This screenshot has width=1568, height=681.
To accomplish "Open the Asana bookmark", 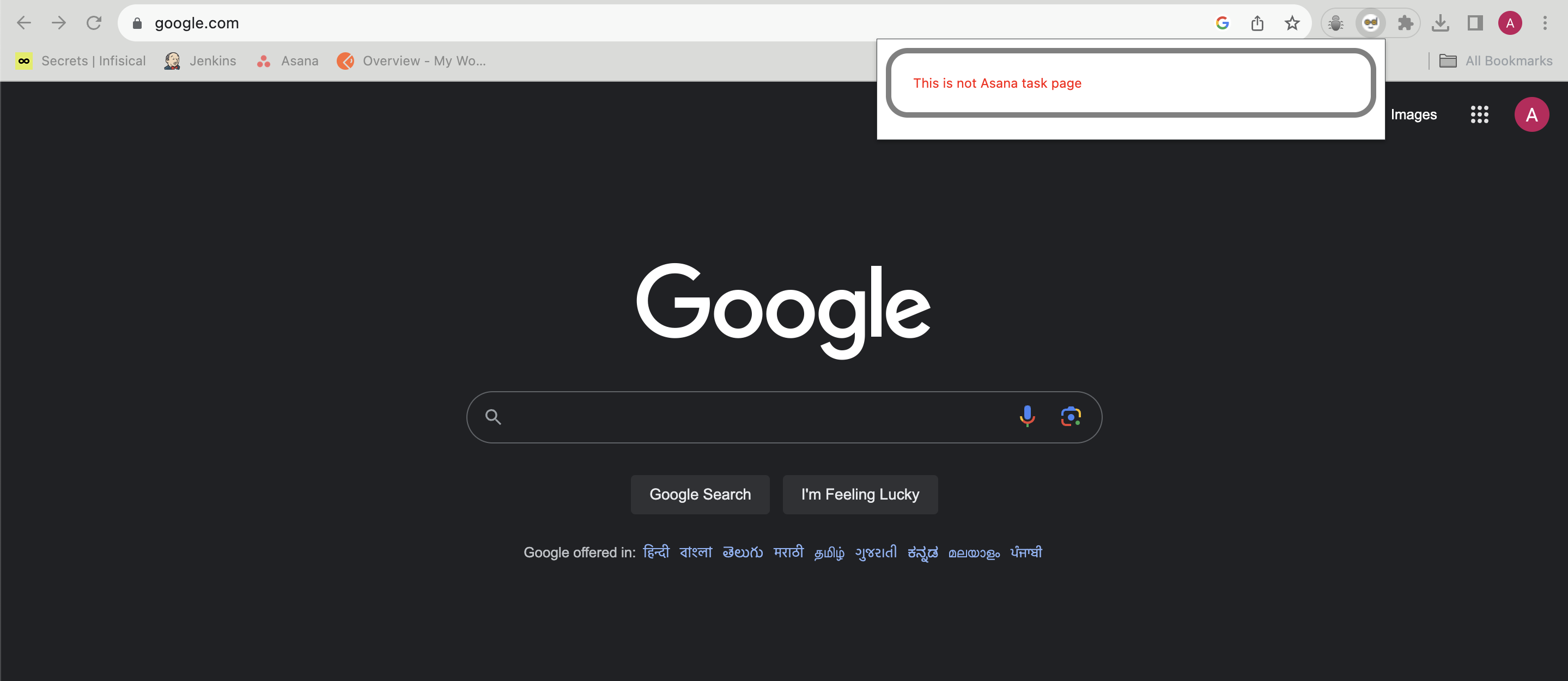I will 287,61.
